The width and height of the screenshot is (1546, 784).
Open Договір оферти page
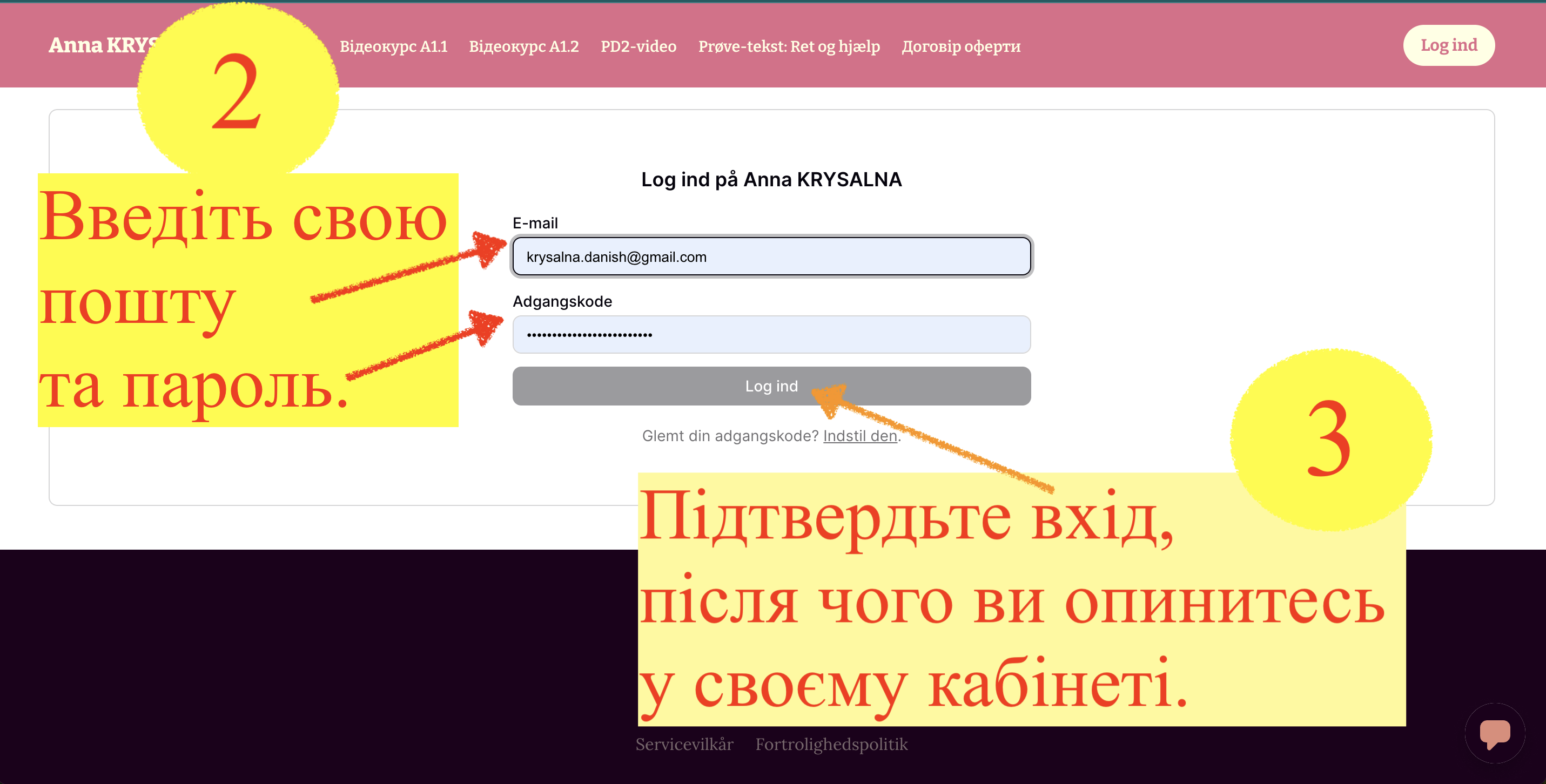pyautogui.click(x=960, y=46)
